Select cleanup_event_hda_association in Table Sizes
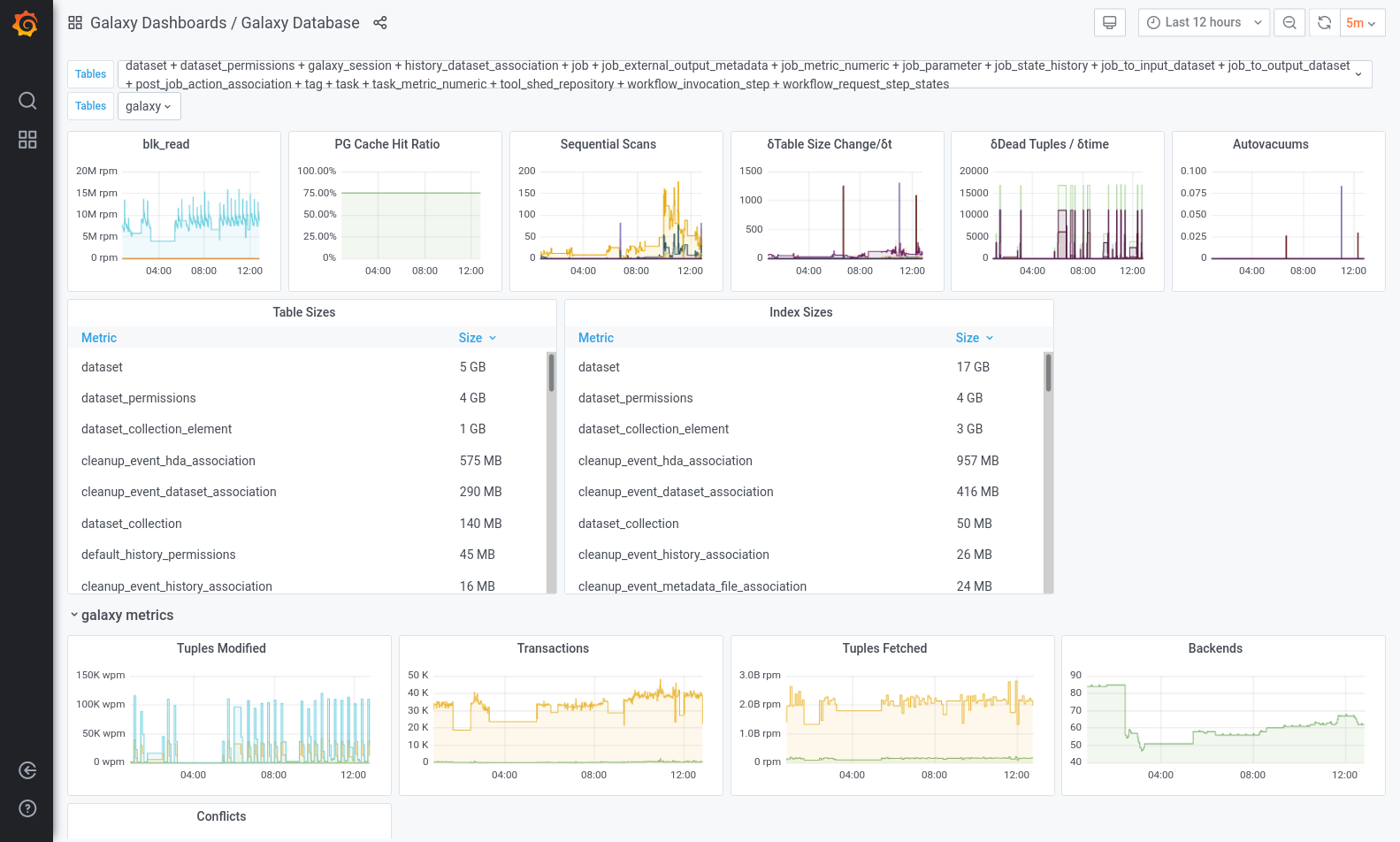The width and height of the screenshot is (1400, 842). [x=168, y=461]
